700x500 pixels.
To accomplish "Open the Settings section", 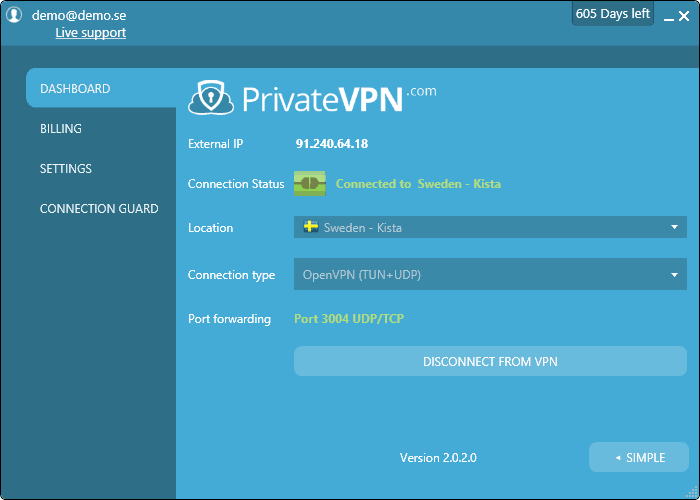I will pos(66,169).
